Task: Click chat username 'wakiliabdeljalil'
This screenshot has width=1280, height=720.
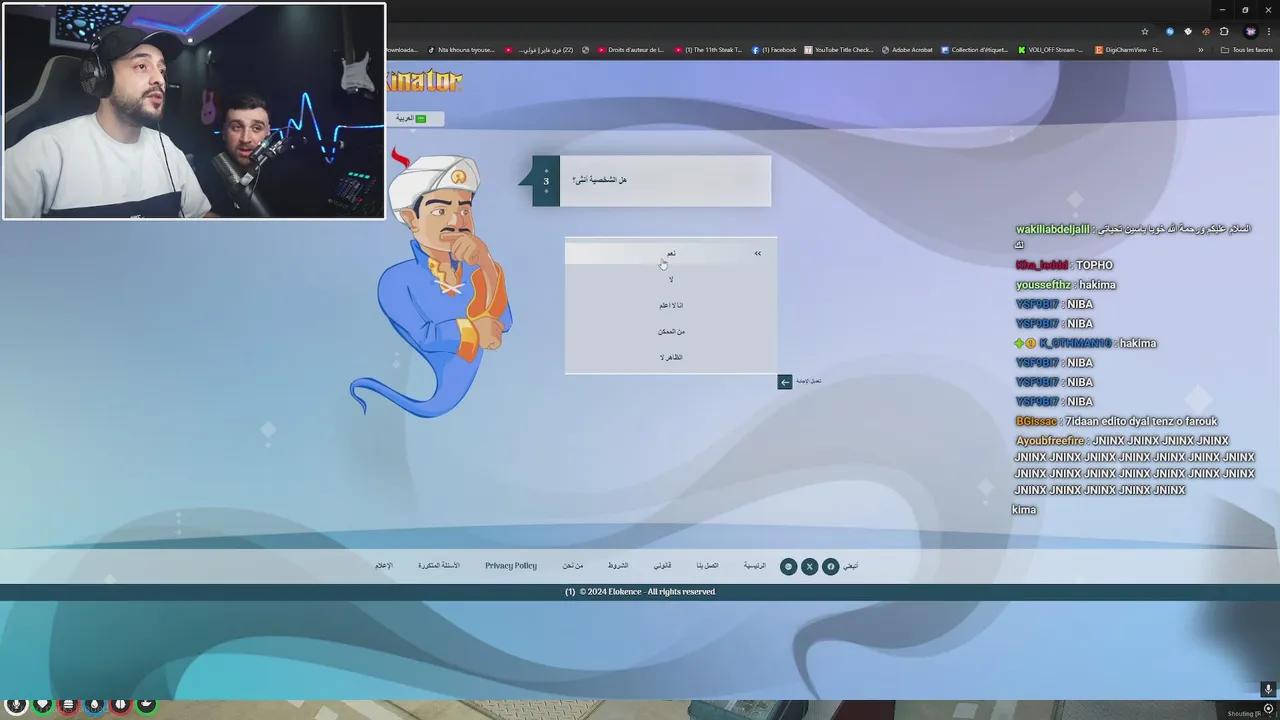Action: click(x=1053, y=230)
